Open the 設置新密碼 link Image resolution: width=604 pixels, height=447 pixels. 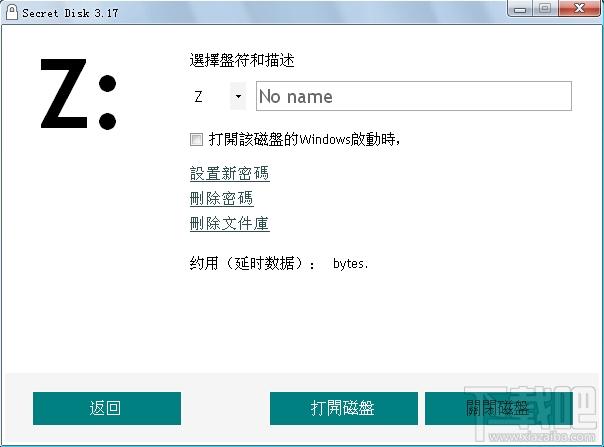(x=230, y=173)
